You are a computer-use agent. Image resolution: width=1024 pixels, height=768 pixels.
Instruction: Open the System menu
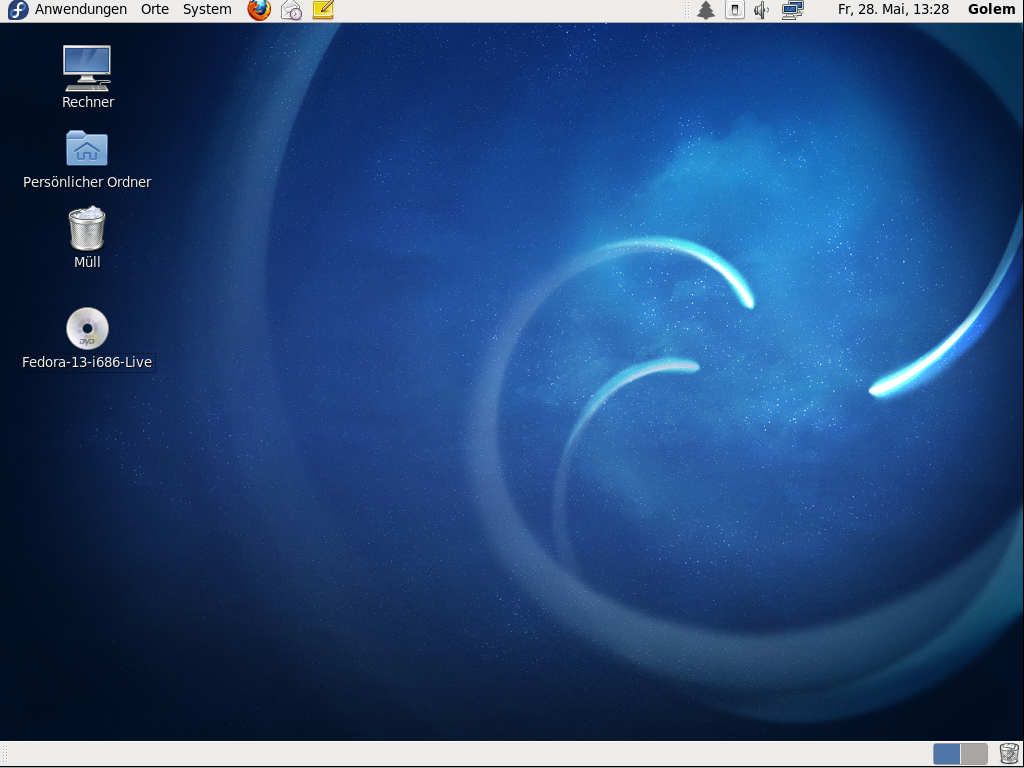tap(207, 10)
